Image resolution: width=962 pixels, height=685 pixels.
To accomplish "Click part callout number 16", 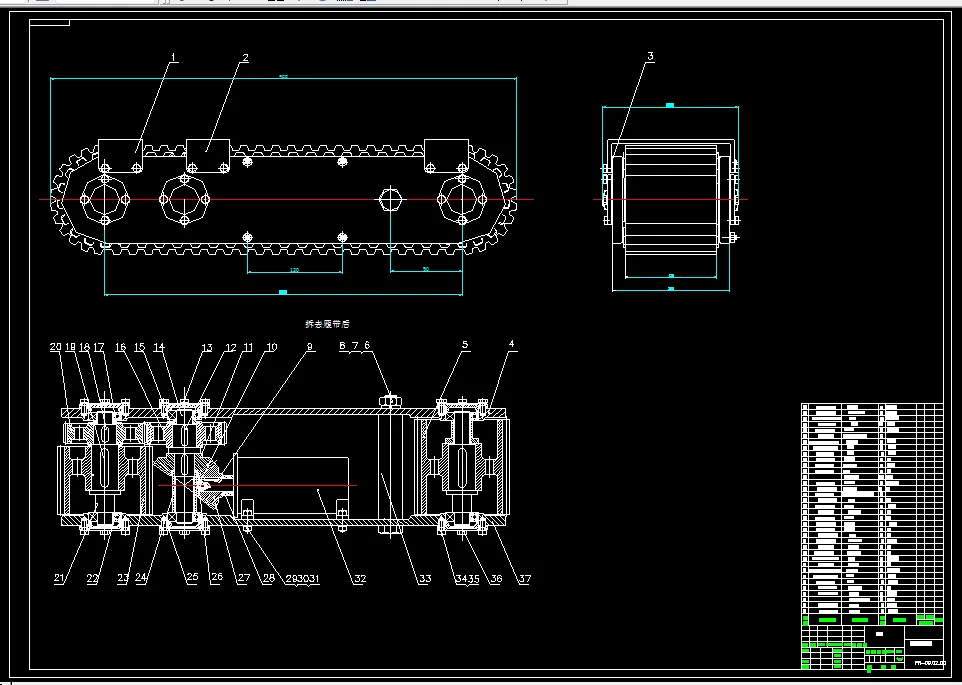I will [121, 347].
